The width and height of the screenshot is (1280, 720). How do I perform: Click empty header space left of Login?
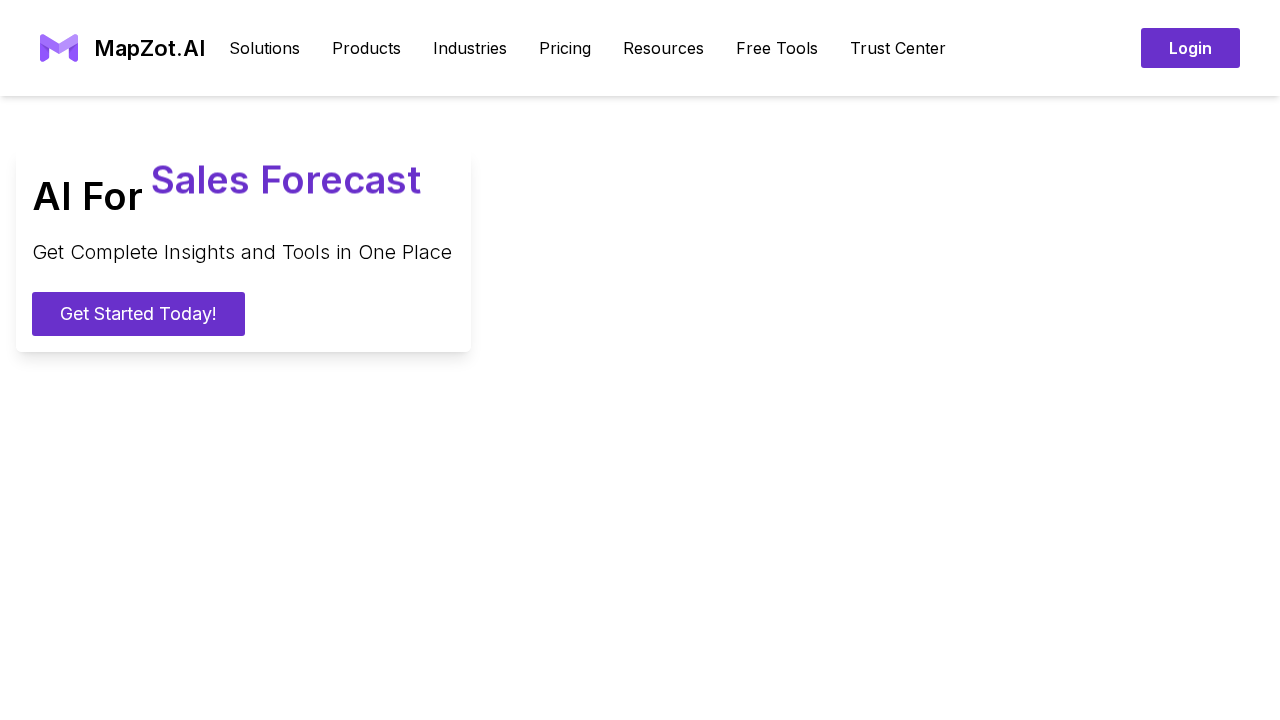[1040, 48]
